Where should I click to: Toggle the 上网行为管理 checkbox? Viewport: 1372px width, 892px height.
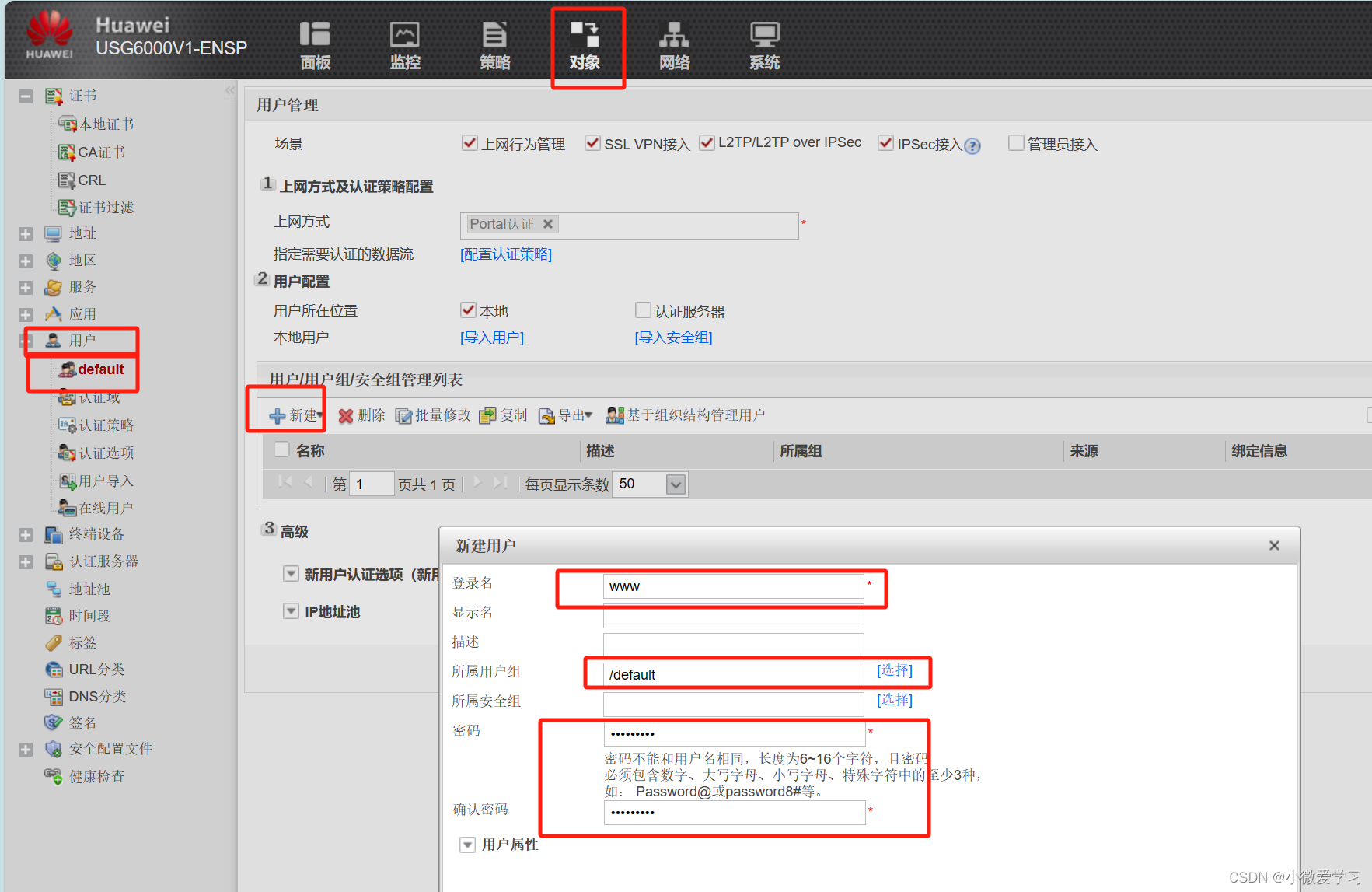tap(469, 143)
